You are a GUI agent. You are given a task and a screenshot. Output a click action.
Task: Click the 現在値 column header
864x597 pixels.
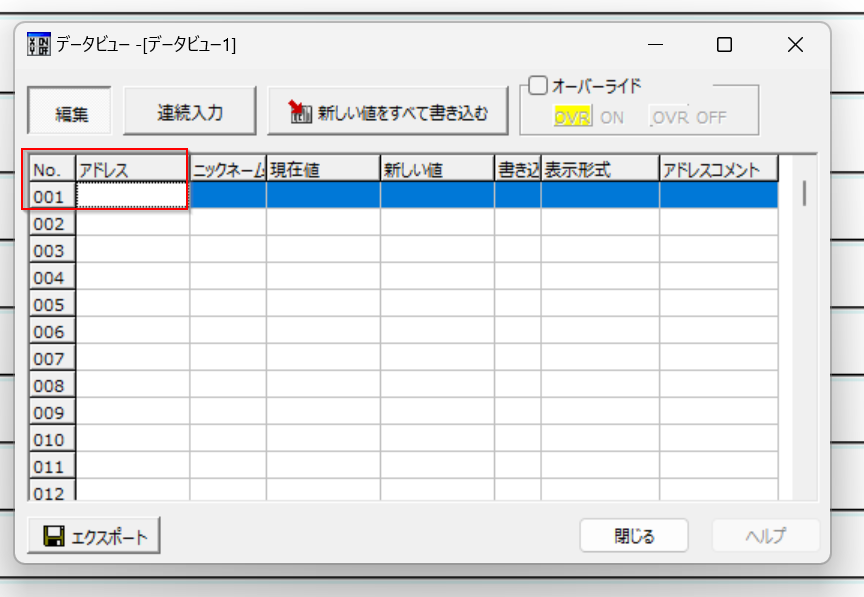point(323,169)
